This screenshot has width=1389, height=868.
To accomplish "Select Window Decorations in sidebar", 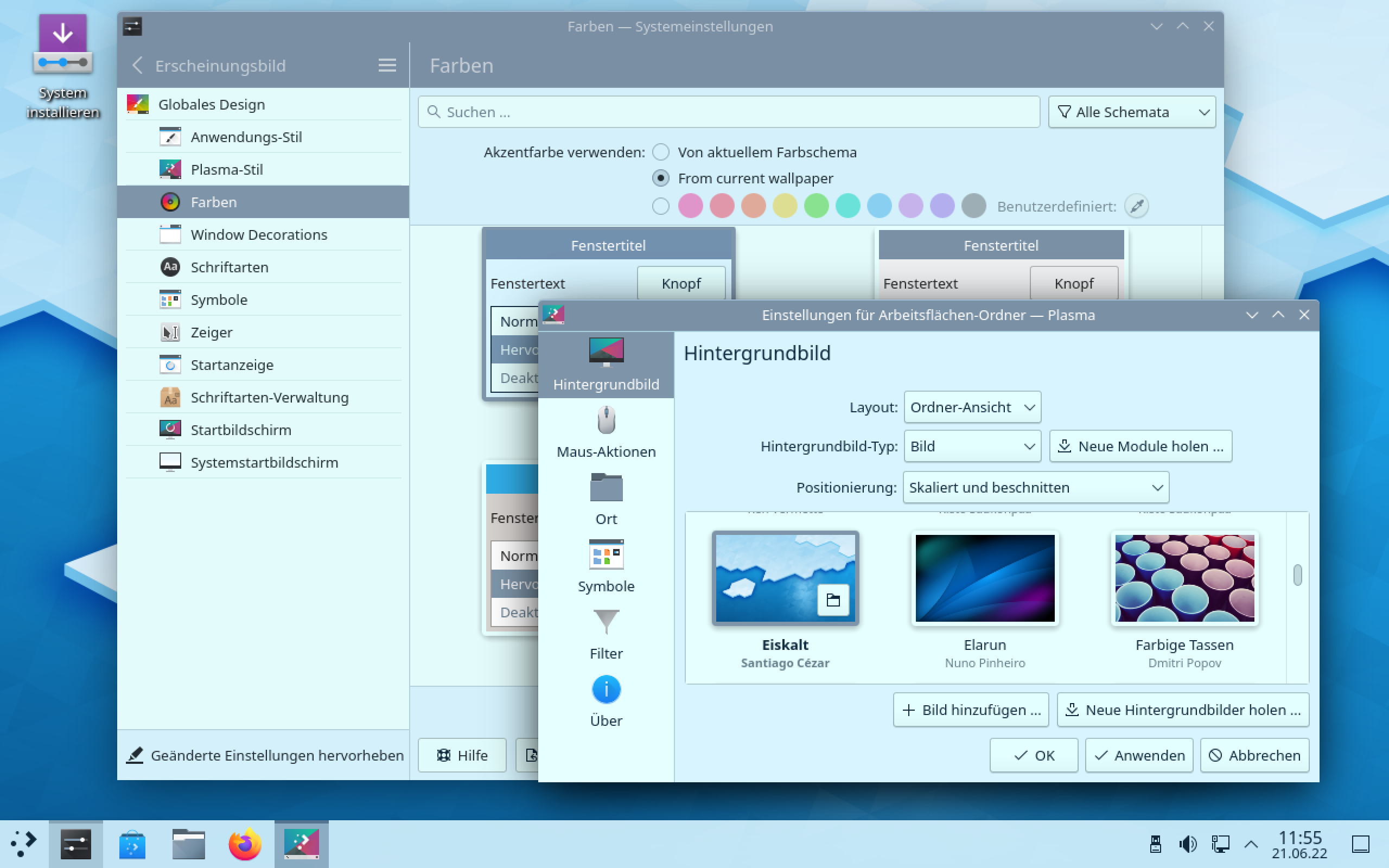I will tap(258, 235).
